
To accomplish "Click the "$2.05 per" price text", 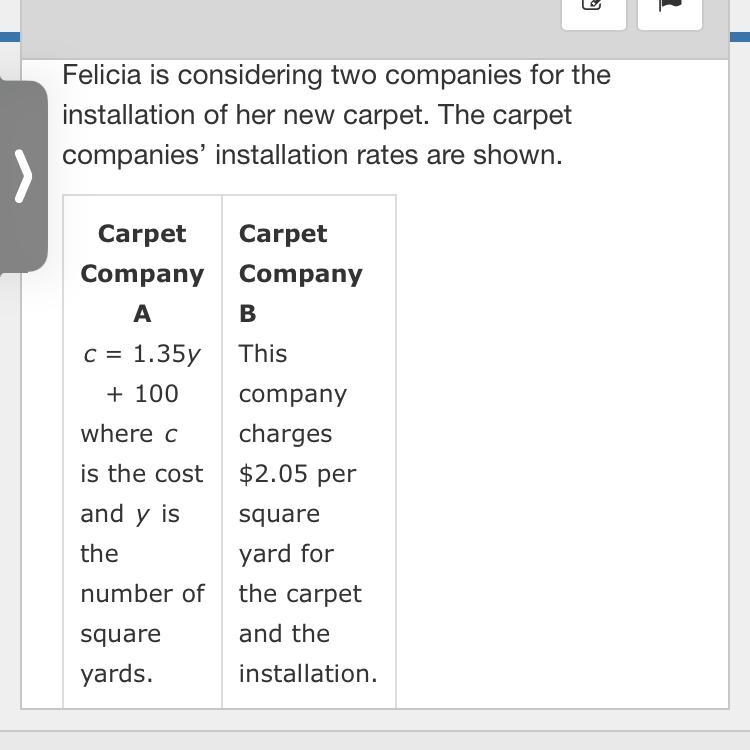I will coord(297,474).
